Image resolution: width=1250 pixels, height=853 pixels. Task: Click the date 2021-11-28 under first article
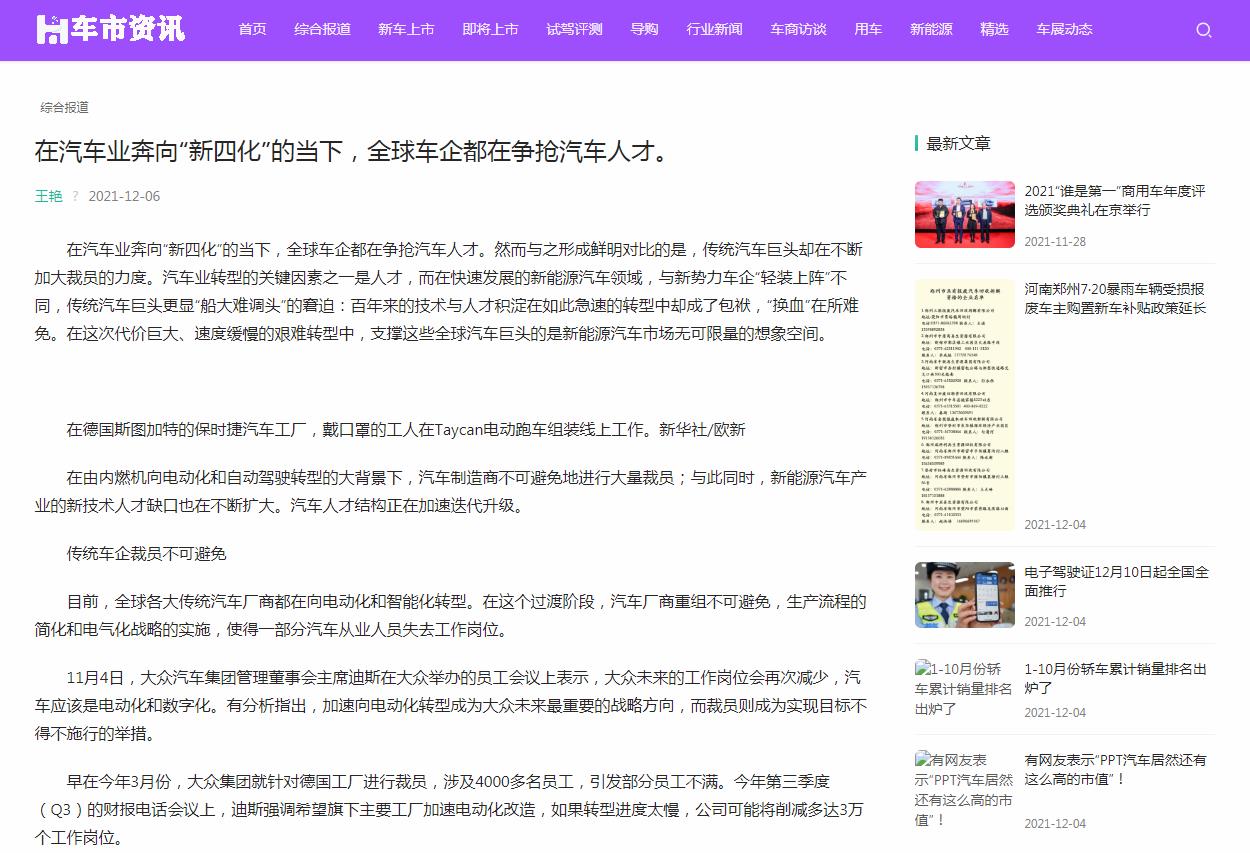click(1055, 242)
